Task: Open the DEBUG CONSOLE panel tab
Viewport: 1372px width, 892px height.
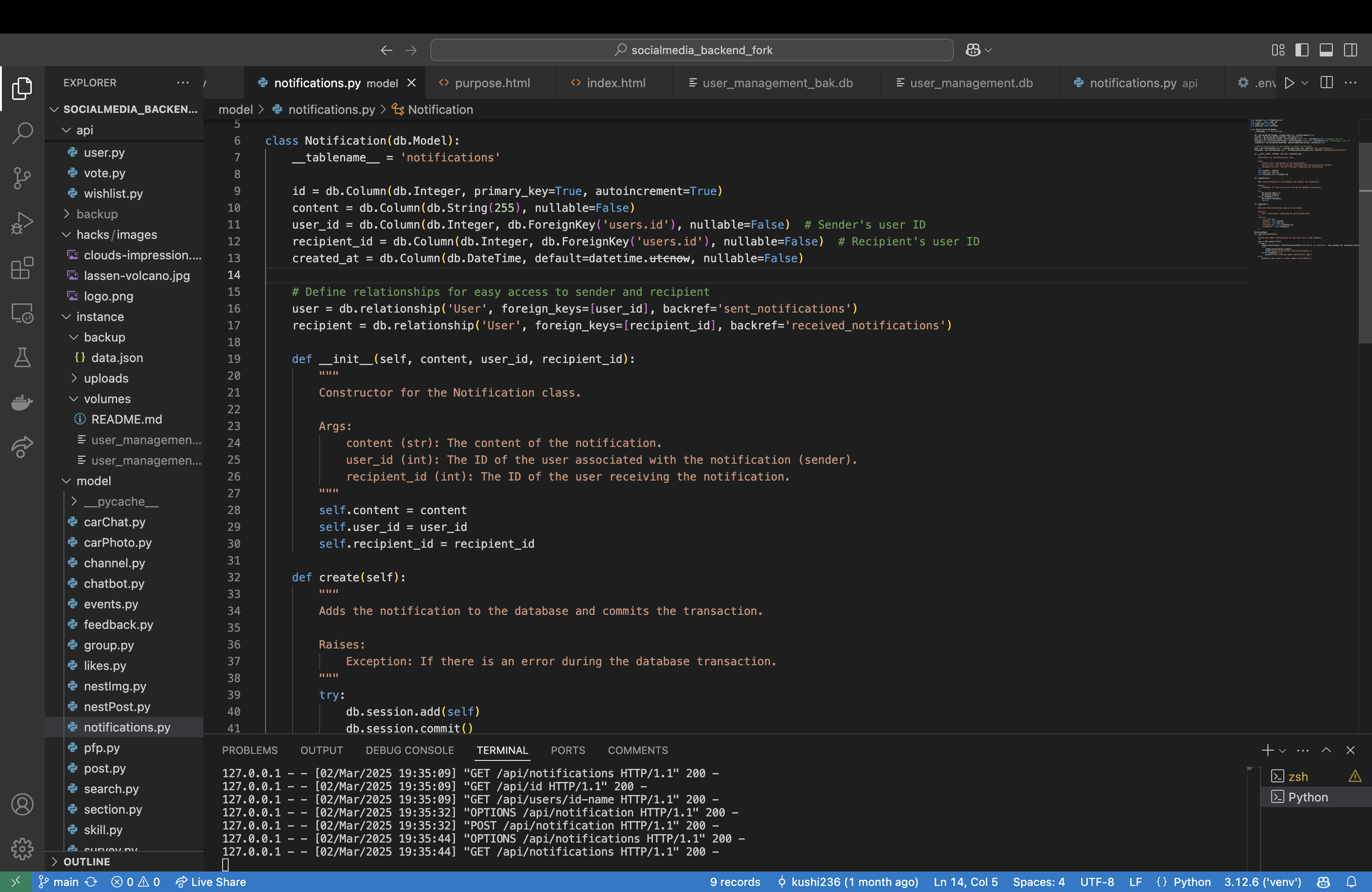Action: click(409, 750)
